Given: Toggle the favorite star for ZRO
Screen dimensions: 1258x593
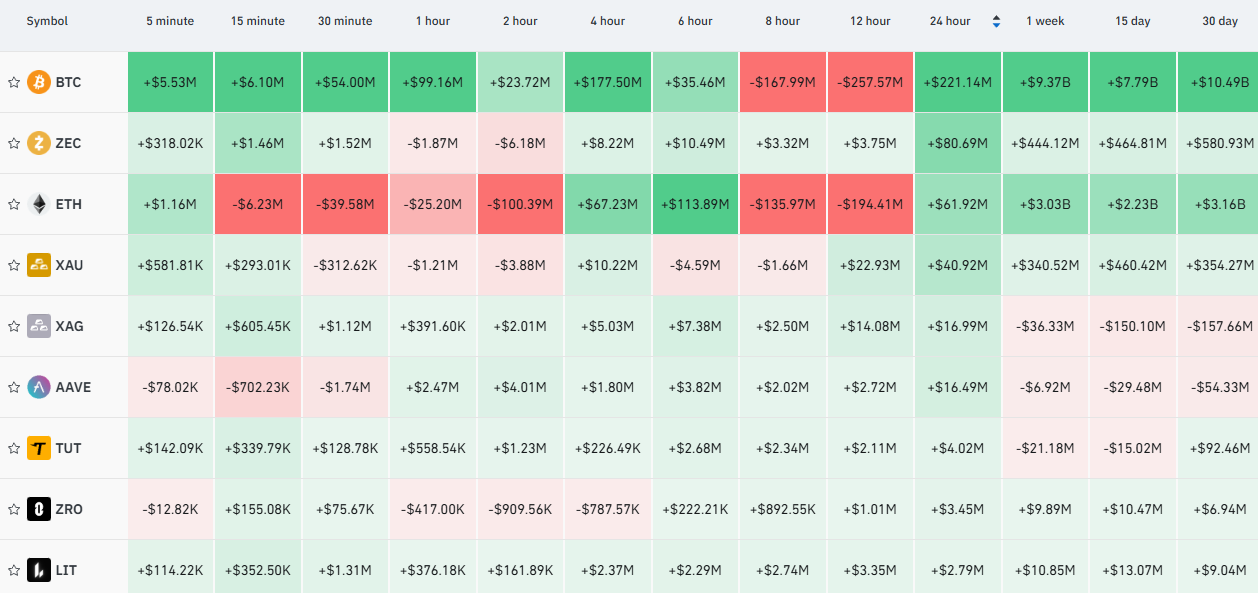Looking at the screenshot, I should [x=14, y=509].
